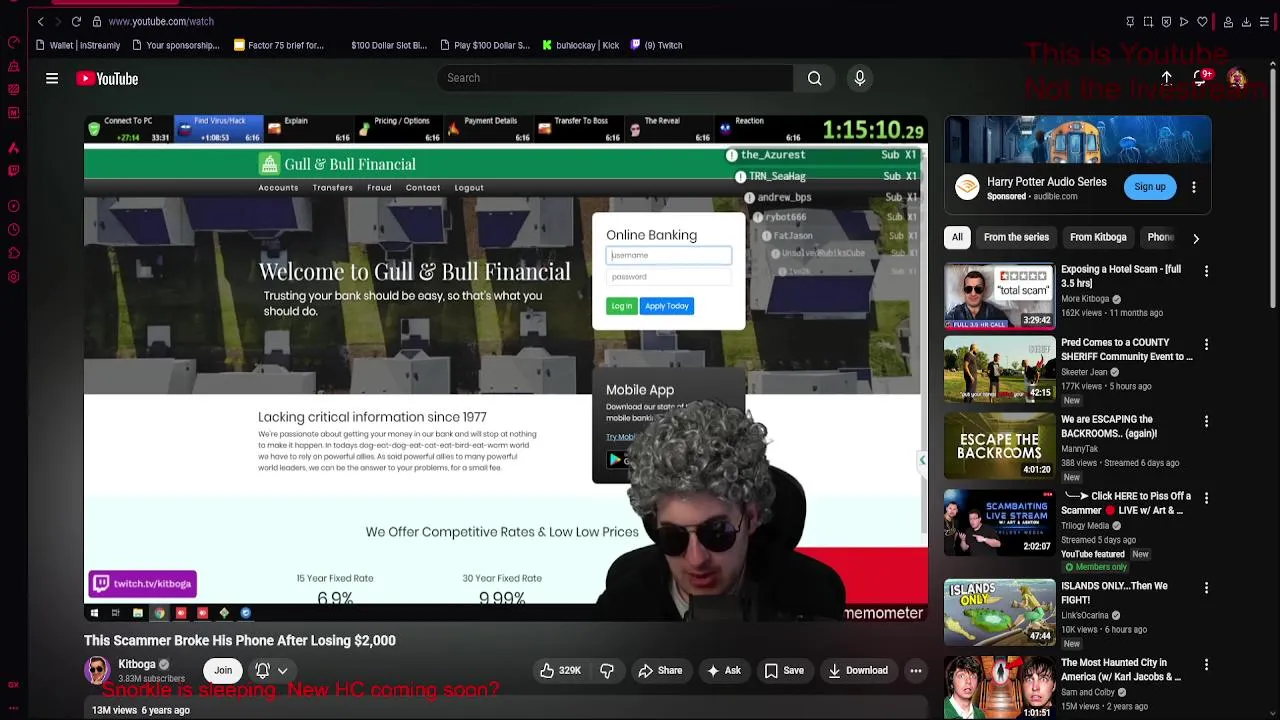Take a snapshot with the capture icon
Screen dimensions: 1280x720
[x=1148, y=22]
